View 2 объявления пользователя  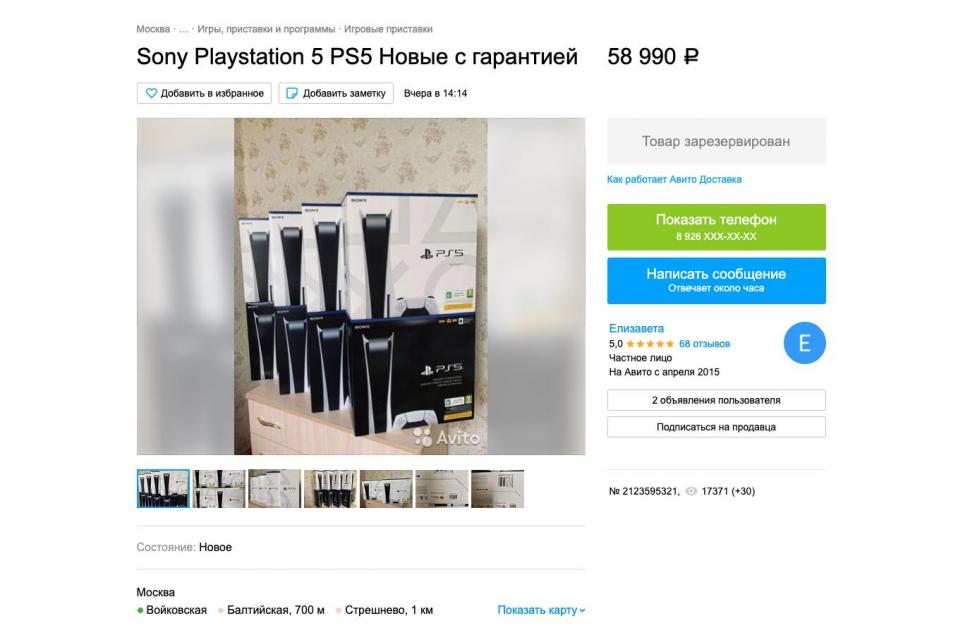click(x=716, y=400)
